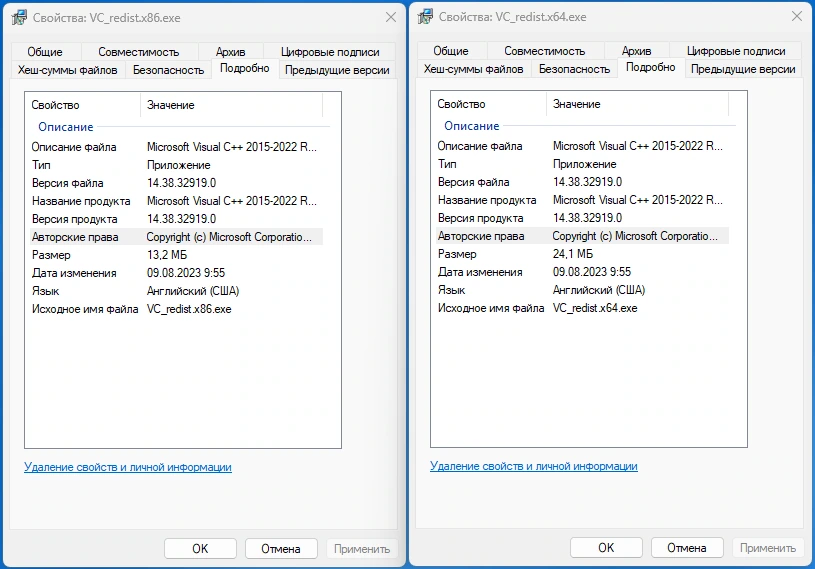Select Версия файла row in x86 window
815x569 pixels.
tap(176, 183)
